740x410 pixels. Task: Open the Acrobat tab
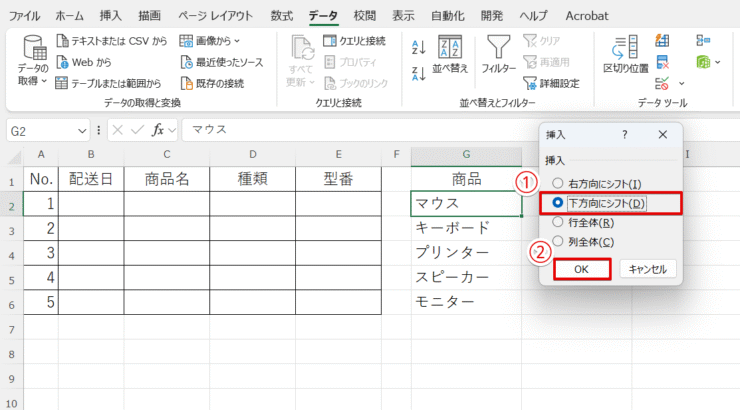(x=587, y=16)
